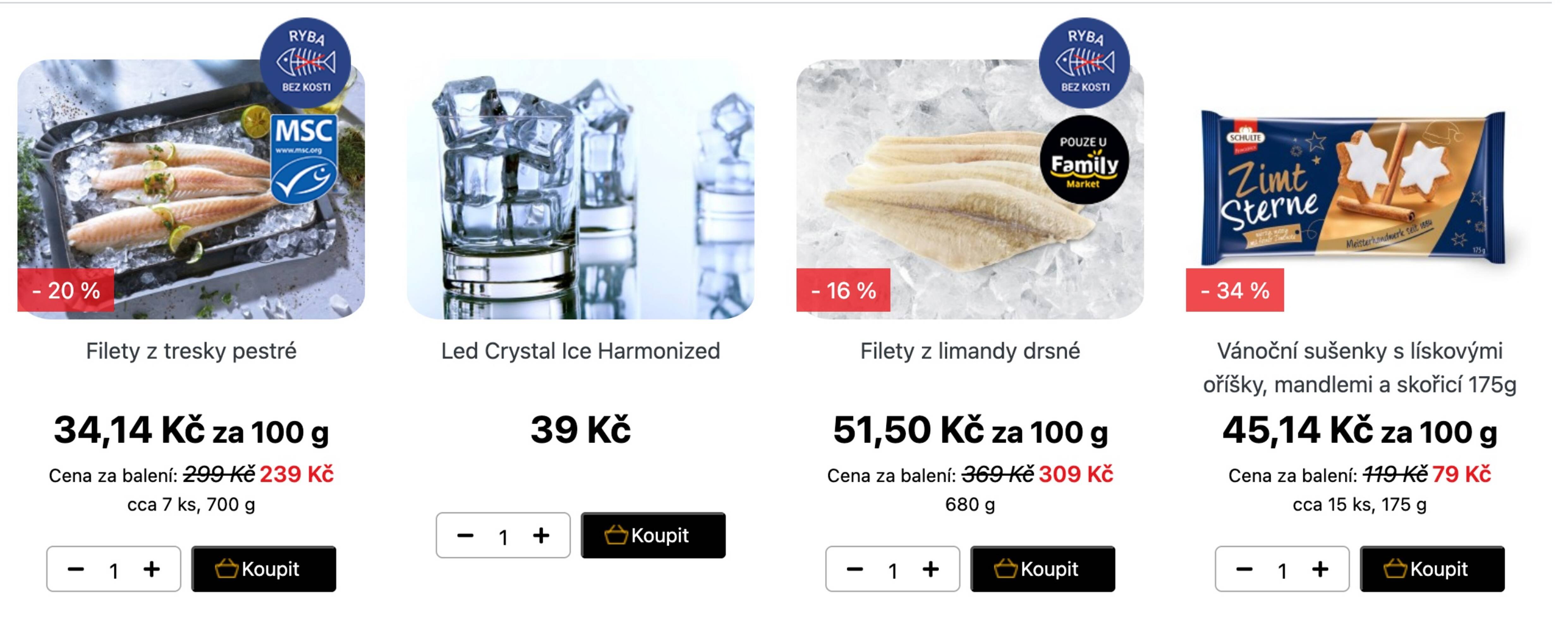
Task: Increase quantity of Filety z limandy drsné
Action: [x=931, y=569]
